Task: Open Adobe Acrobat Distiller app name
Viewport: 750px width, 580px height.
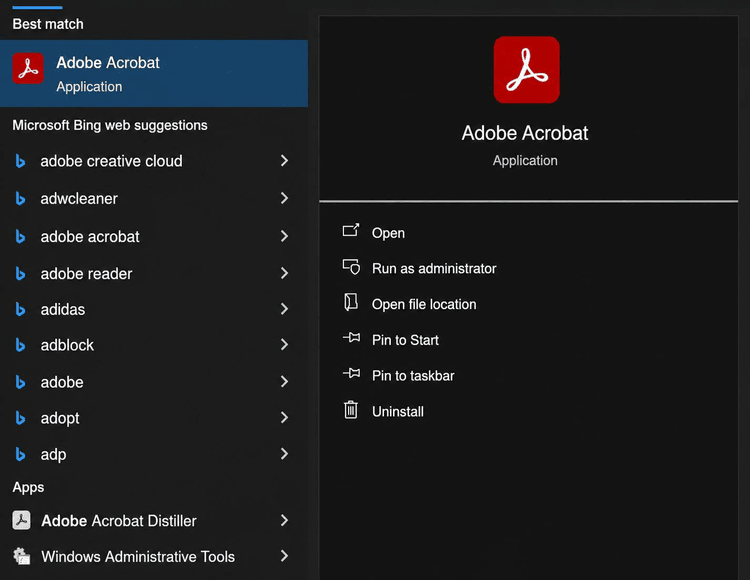Action: click(x=119, y=521)
